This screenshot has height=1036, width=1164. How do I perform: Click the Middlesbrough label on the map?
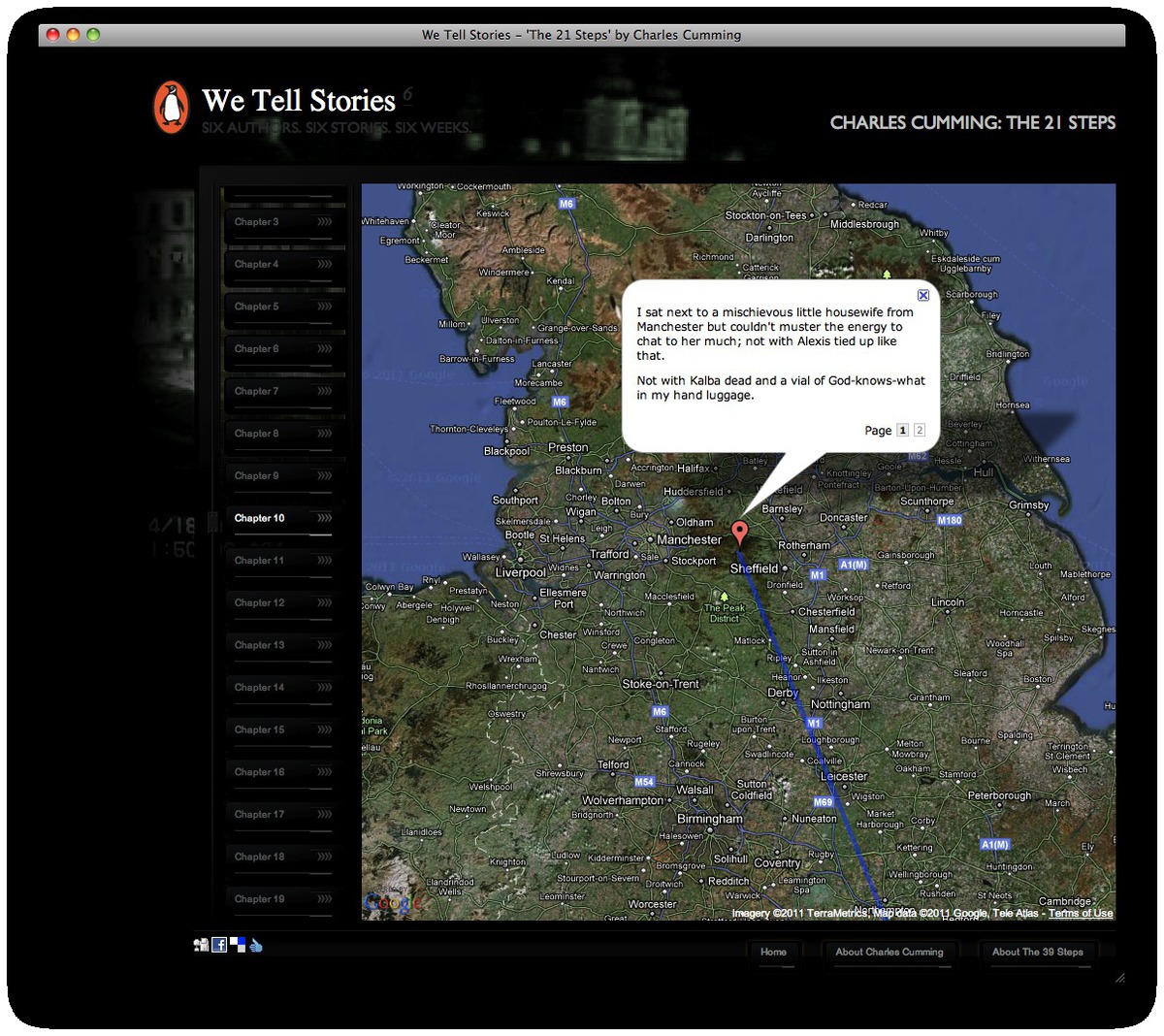tap(864, 224)
